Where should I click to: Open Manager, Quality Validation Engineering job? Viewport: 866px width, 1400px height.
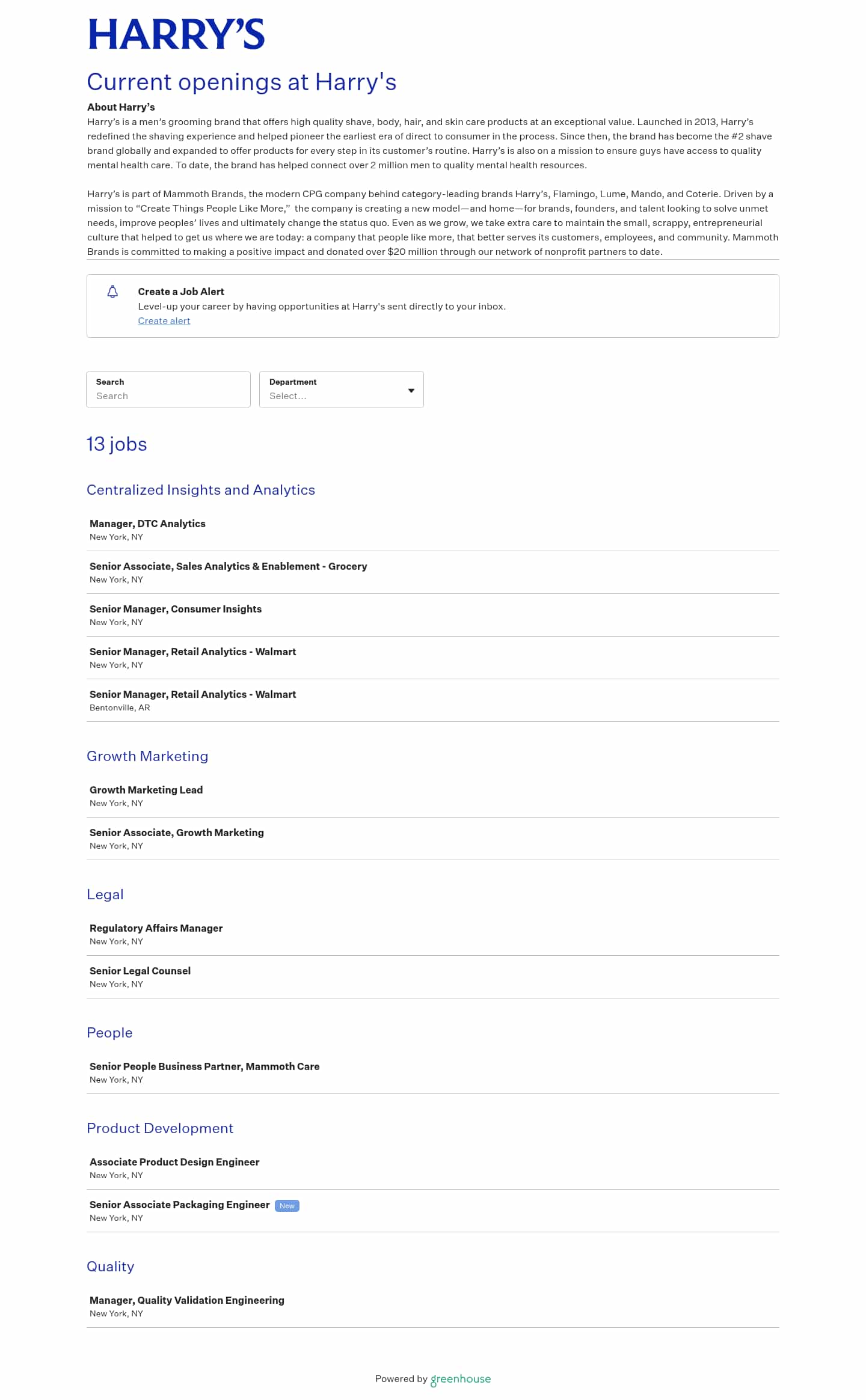pyautogui.click(x=433, y=1306)
